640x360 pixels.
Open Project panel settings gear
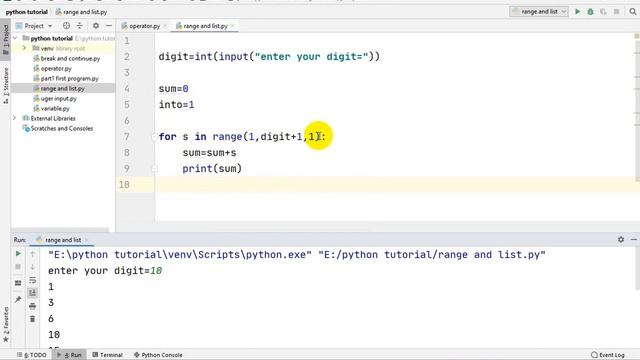click(96, 26)
